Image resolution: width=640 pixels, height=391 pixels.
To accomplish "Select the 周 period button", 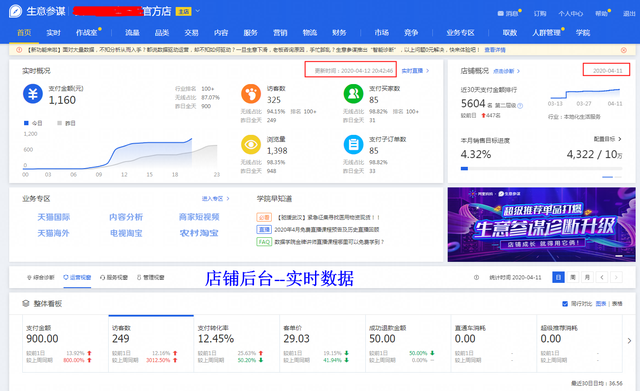I will click(573, 278).
